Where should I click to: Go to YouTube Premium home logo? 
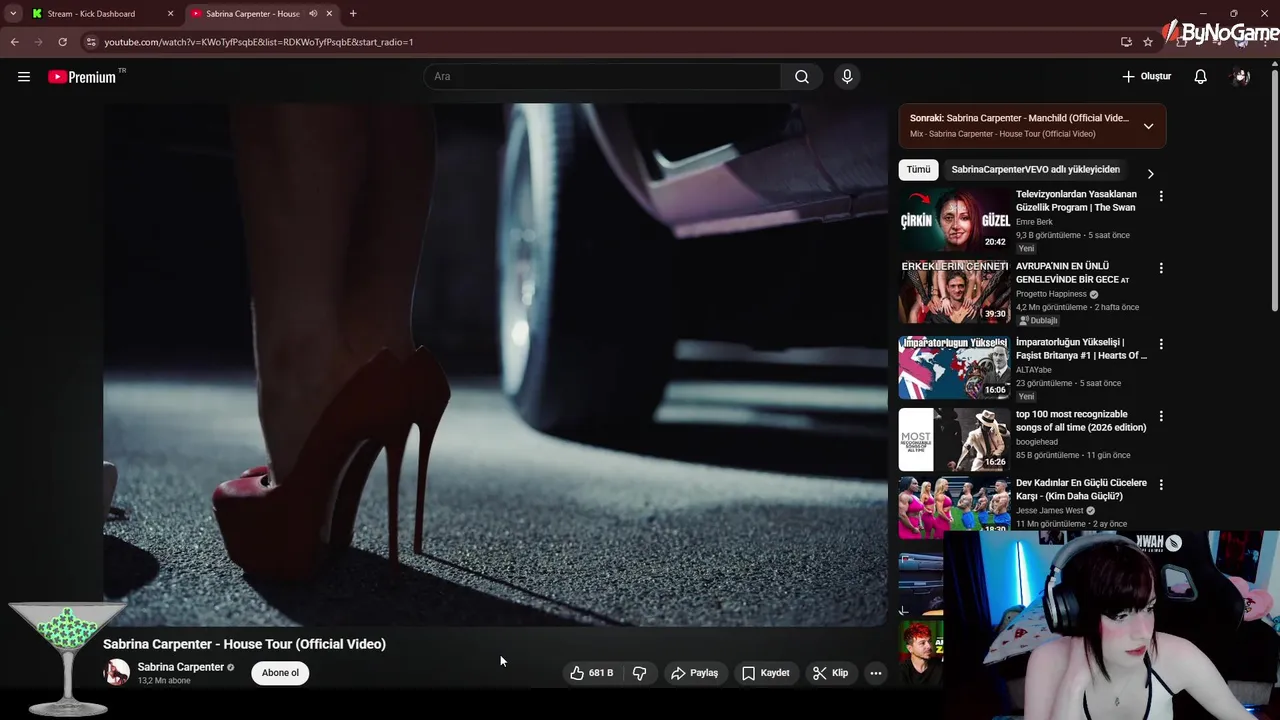82,77
